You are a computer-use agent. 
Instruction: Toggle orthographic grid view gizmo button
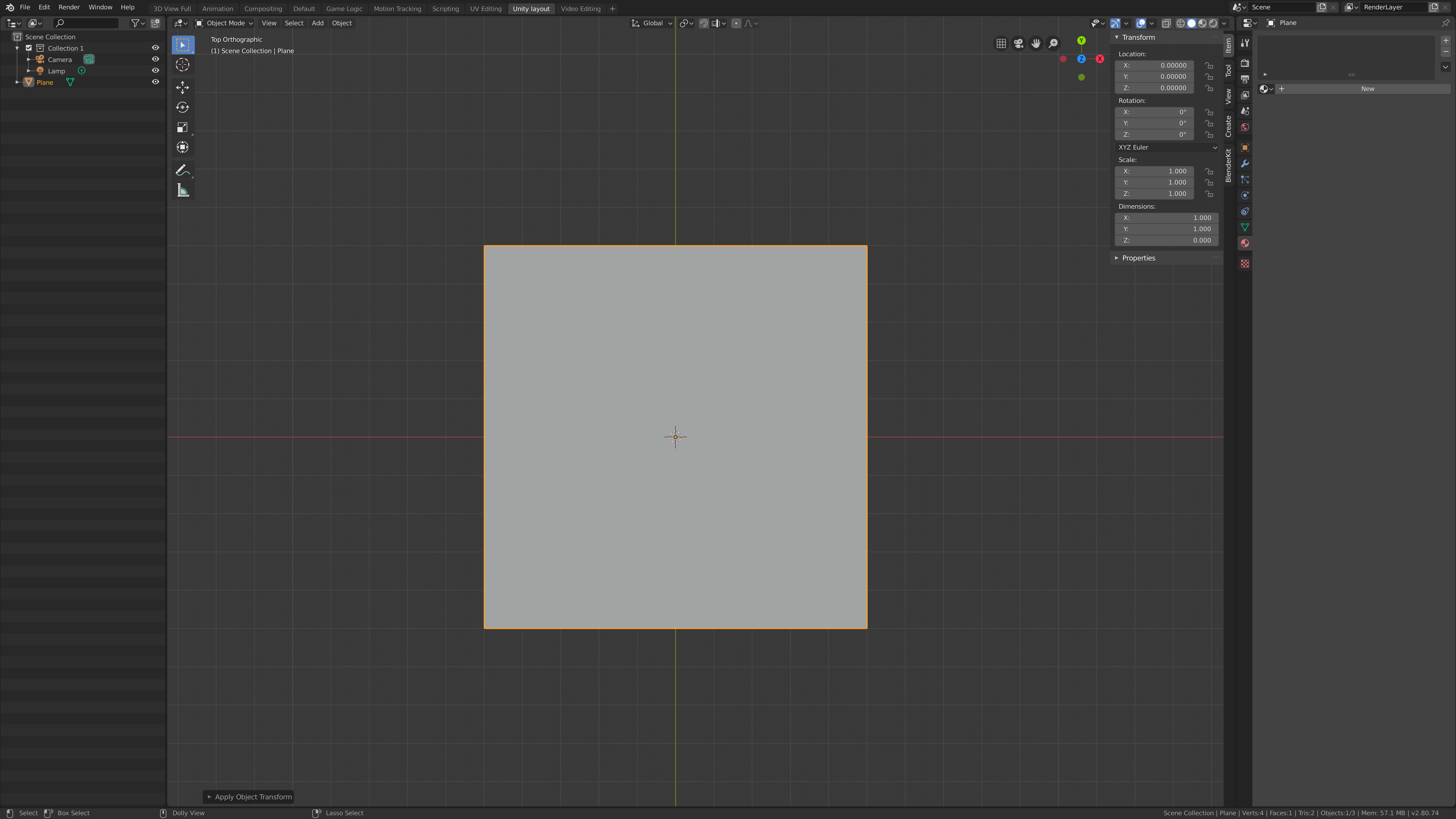tap(1001, 44)
